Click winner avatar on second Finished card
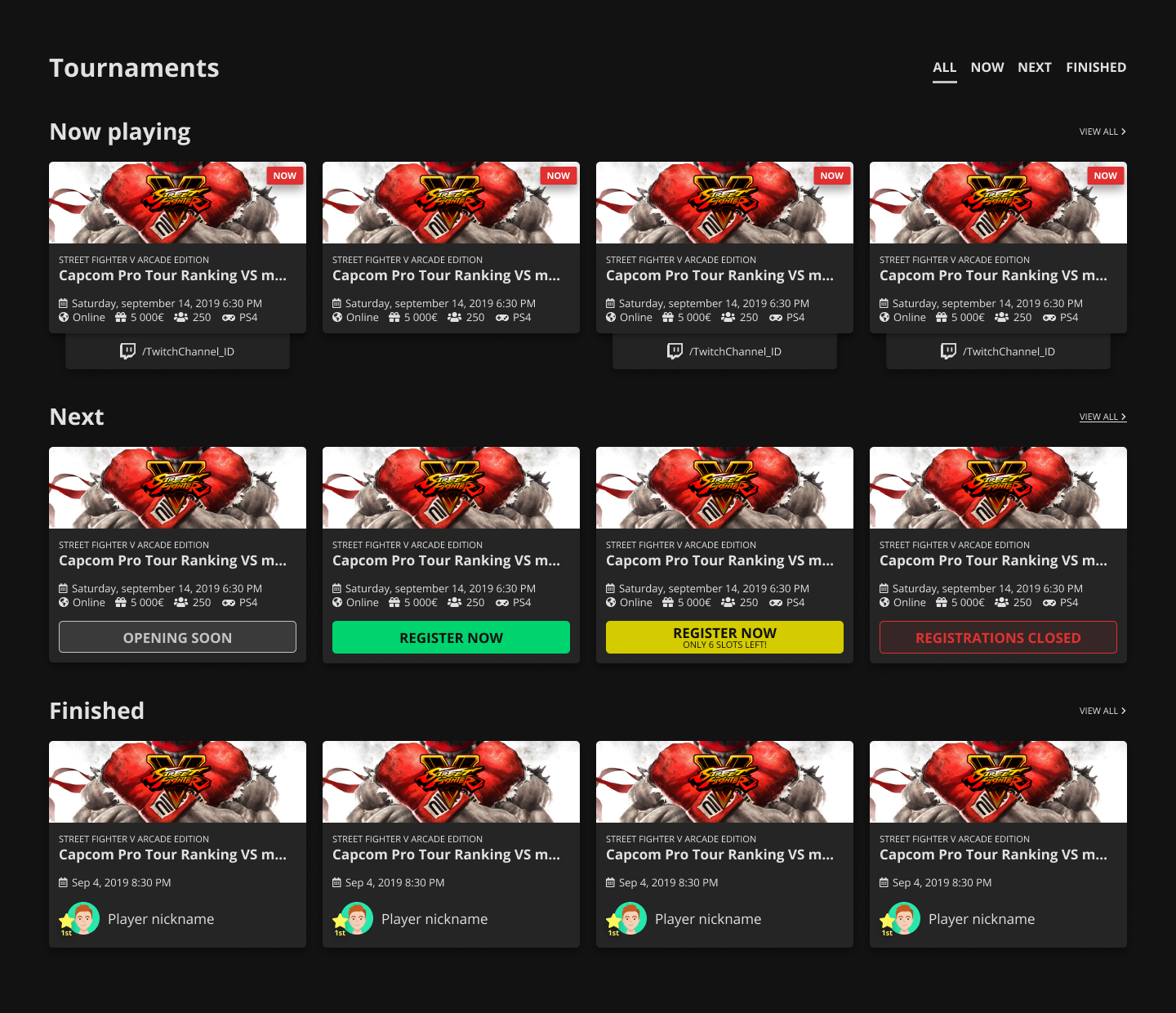Viewport: 1176px width, 1013px height. (356, 918)
